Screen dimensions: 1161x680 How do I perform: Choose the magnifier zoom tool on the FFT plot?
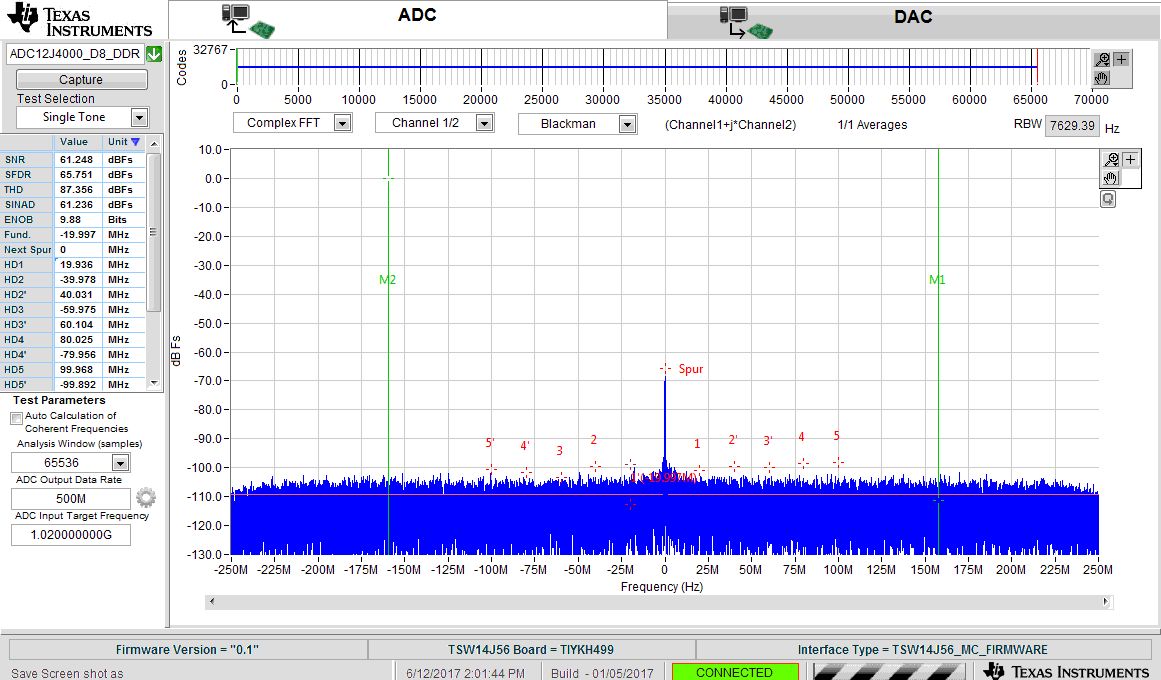(1111, 159)
